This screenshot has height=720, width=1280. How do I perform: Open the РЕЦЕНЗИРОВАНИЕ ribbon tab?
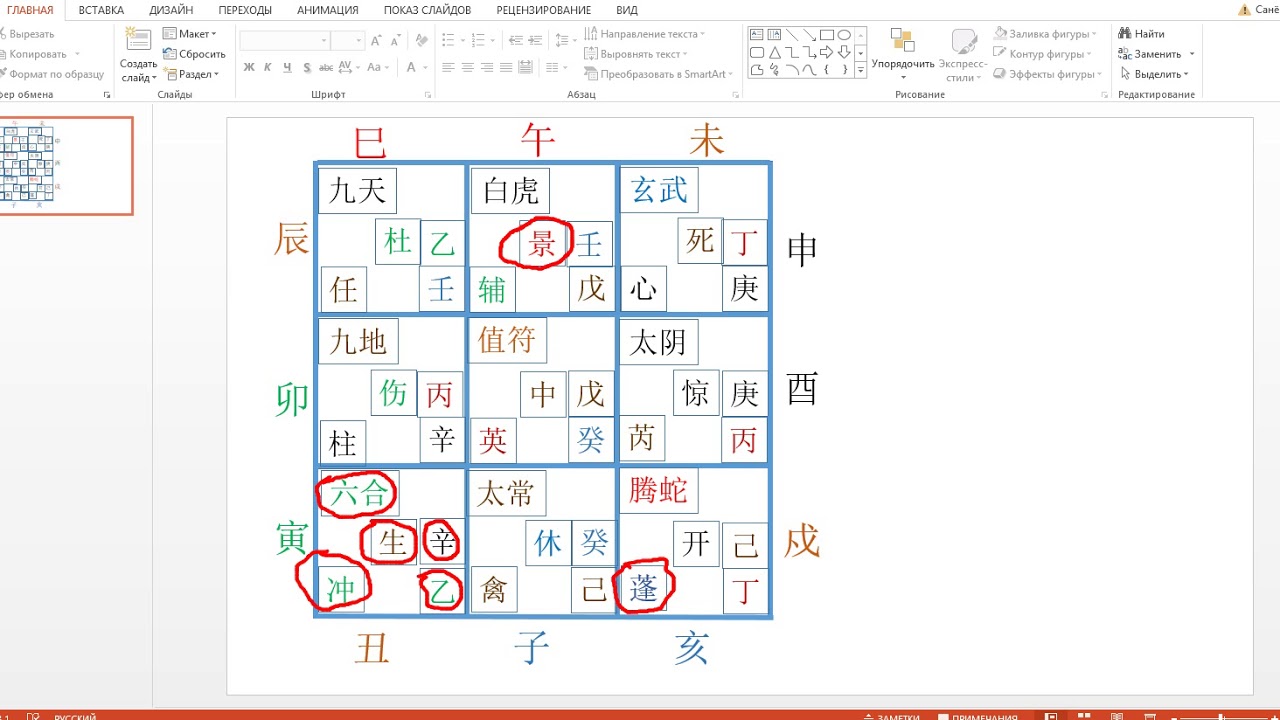click(544, 10)
